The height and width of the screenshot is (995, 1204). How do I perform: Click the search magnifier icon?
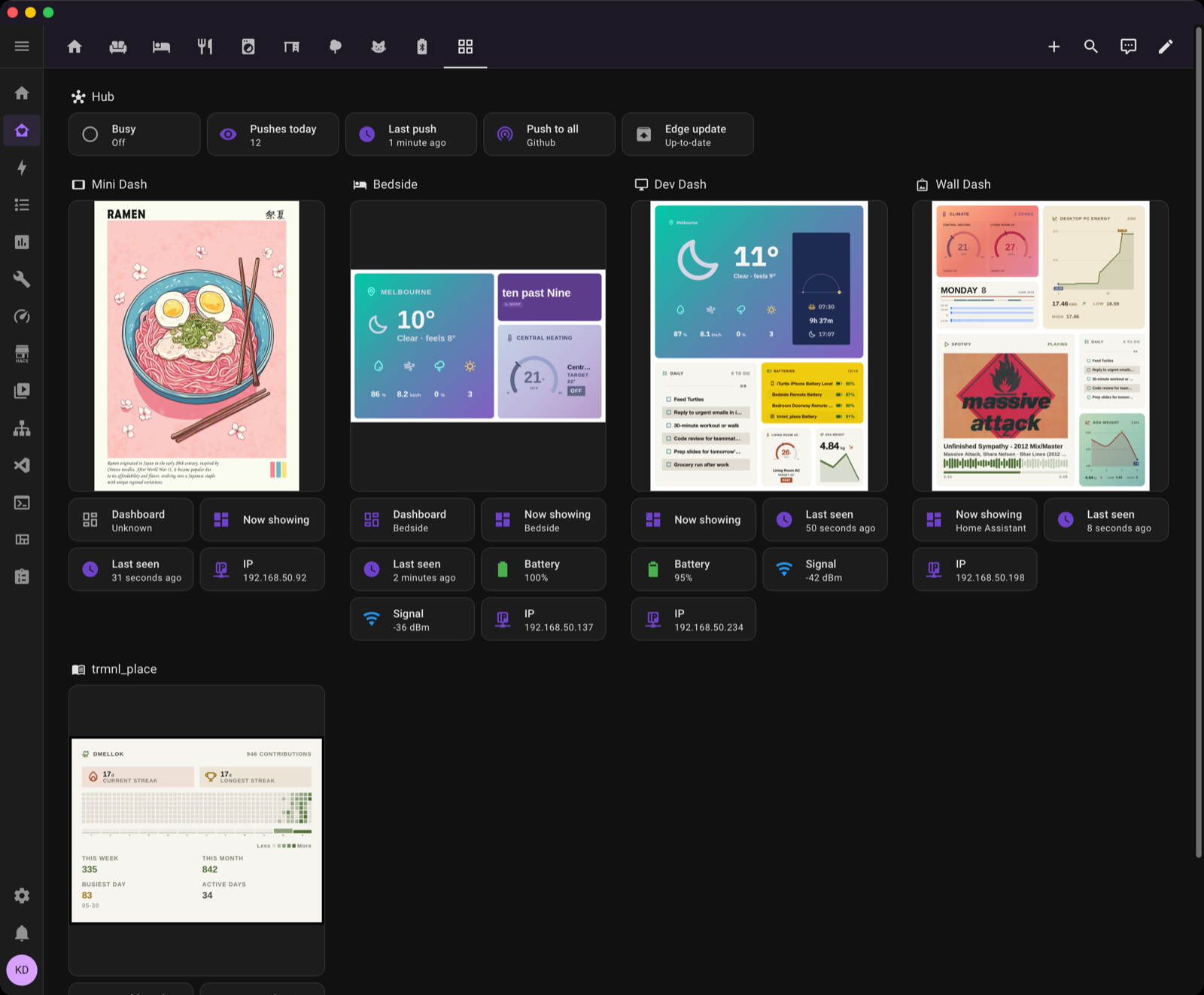coord(1091,47)
